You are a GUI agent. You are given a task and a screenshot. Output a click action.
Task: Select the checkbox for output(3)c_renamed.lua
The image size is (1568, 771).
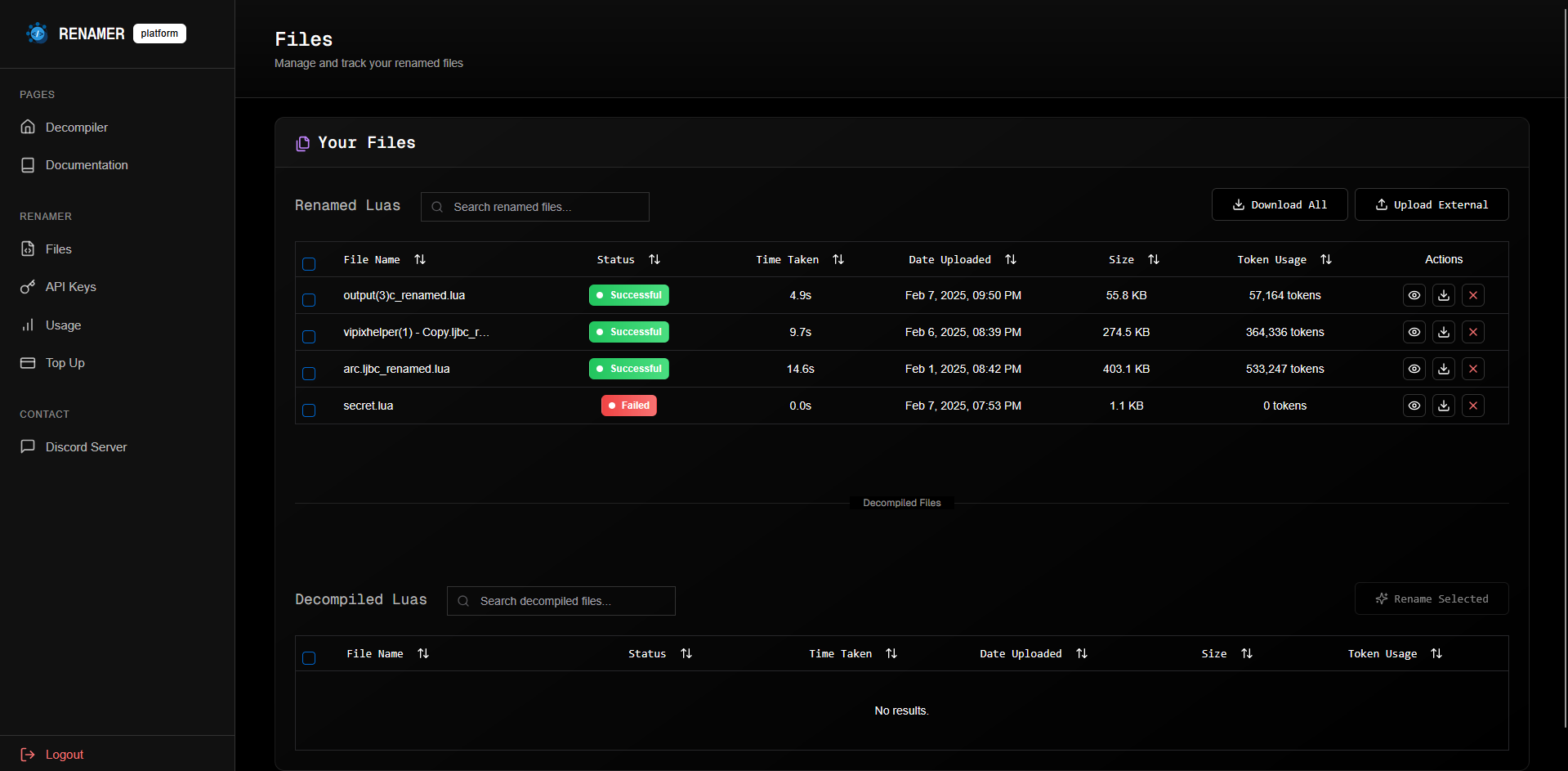pyautogui.click(x=309, y=300)
